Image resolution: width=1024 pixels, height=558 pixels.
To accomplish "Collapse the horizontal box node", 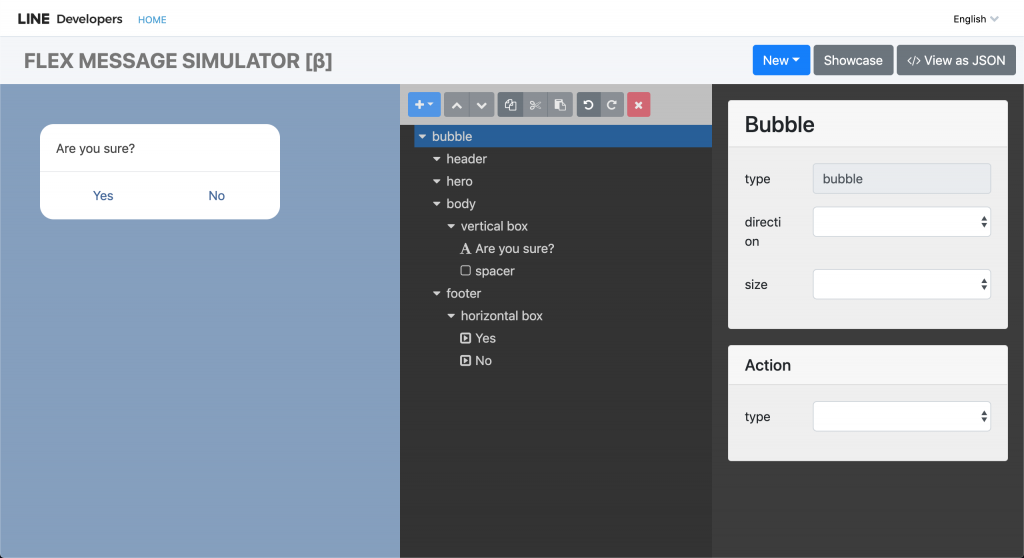I will point(451,316).
